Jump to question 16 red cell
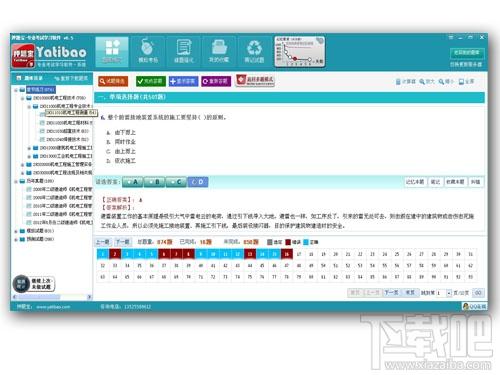The height and width of the screenshot is (375, 500). point(287,254)
